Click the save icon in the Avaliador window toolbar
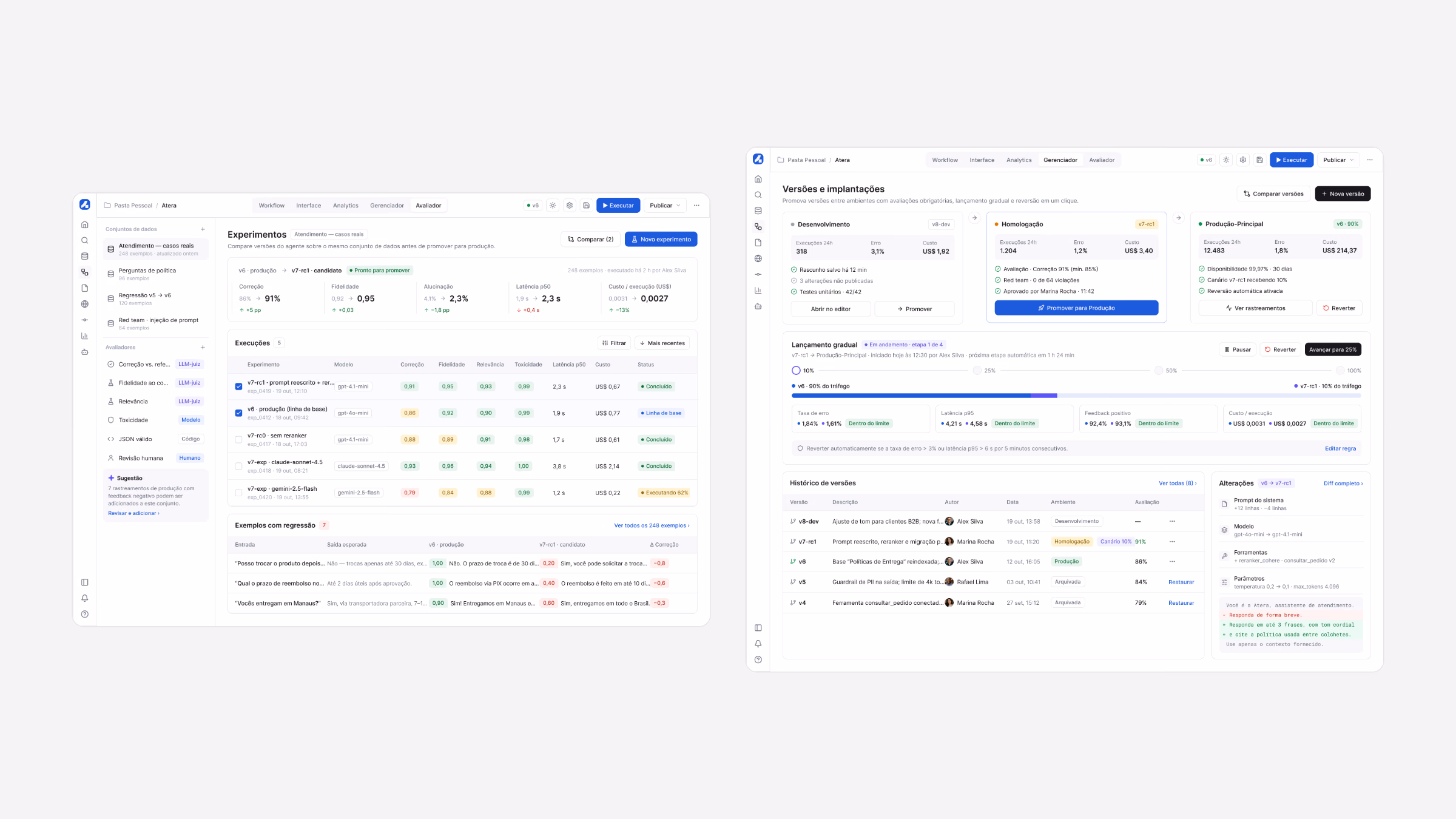The height and width of the screenshot is (819, 1456). (587, 206)
